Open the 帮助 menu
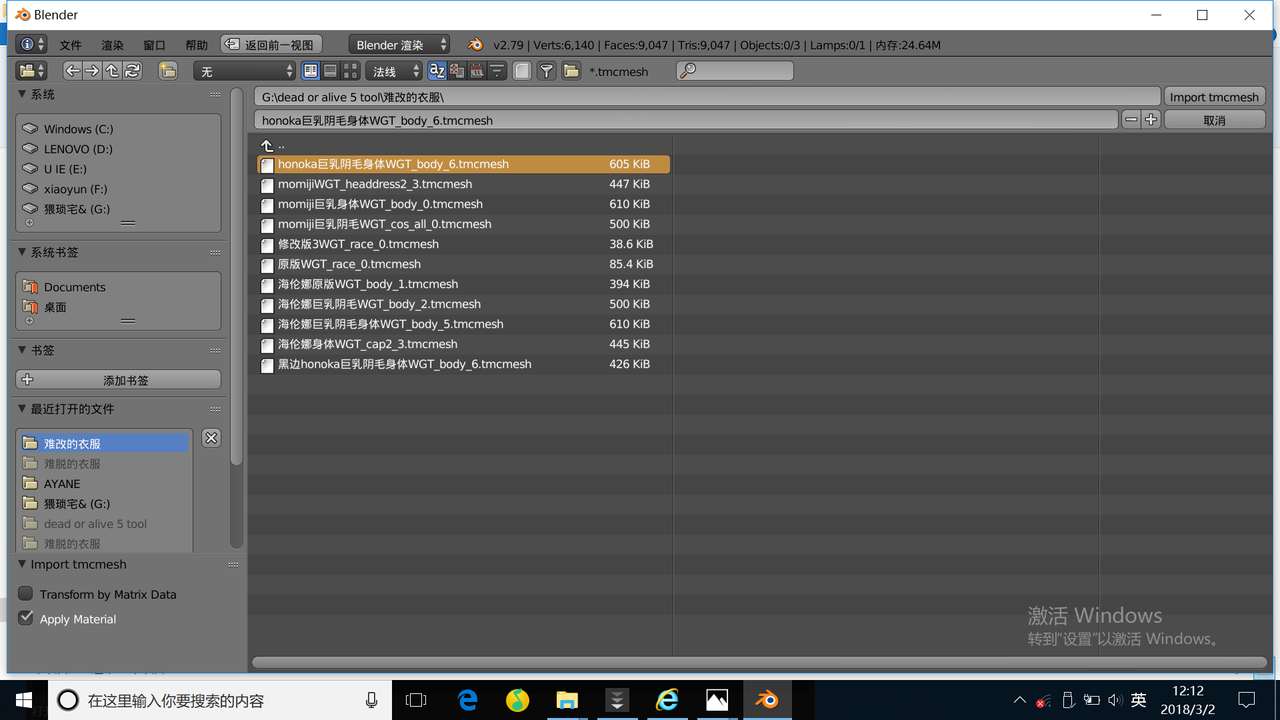 tap(196, 45)
